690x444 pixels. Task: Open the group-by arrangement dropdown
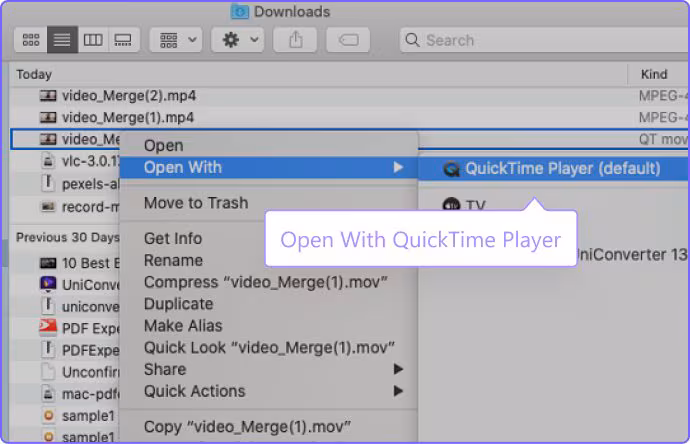[x=176, y=40]
